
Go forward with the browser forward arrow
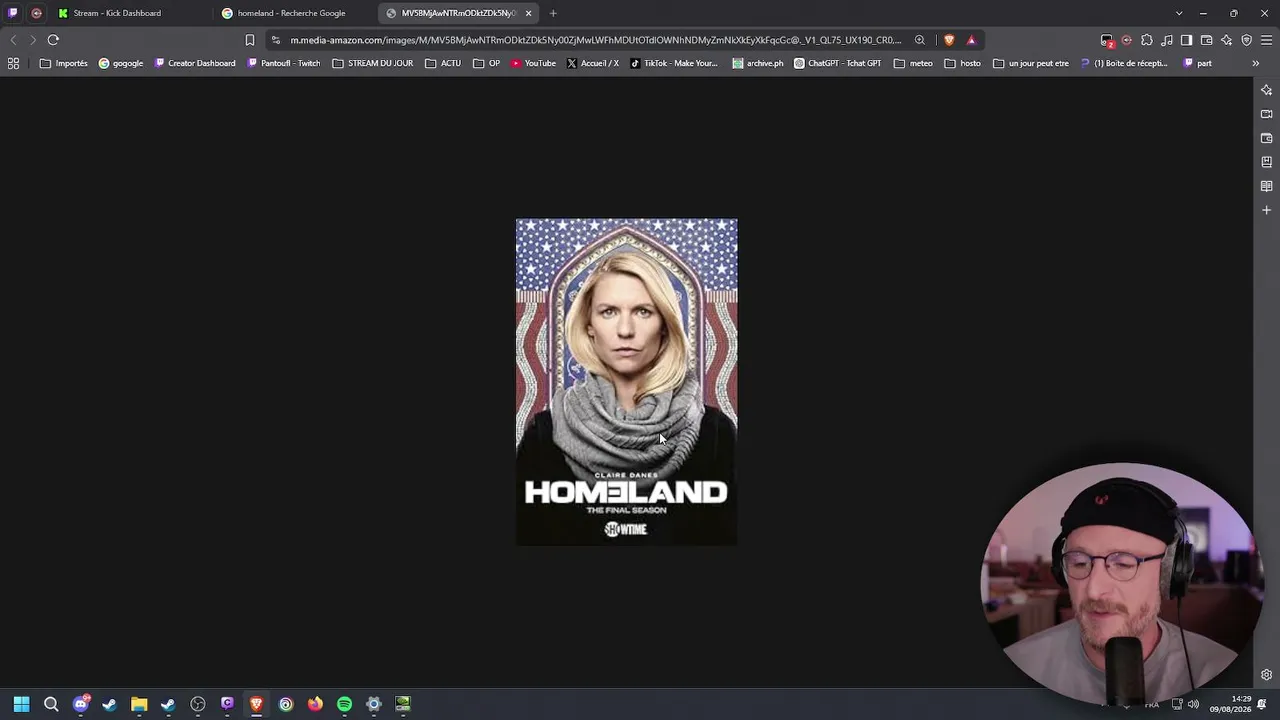pos(32,40)
